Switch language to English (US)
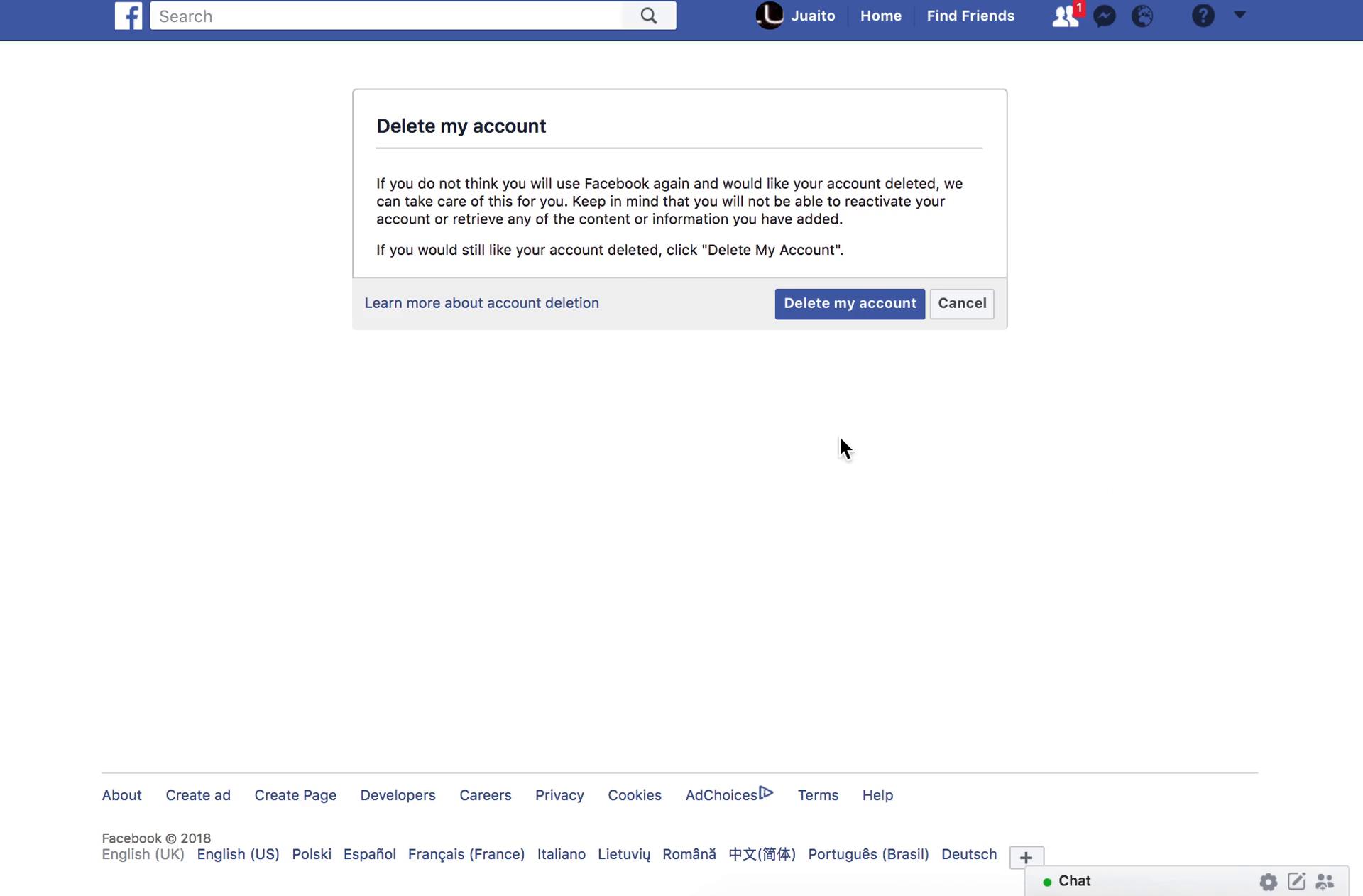Viewport: 1363px width, 896px height. click(x=238, y=854)
